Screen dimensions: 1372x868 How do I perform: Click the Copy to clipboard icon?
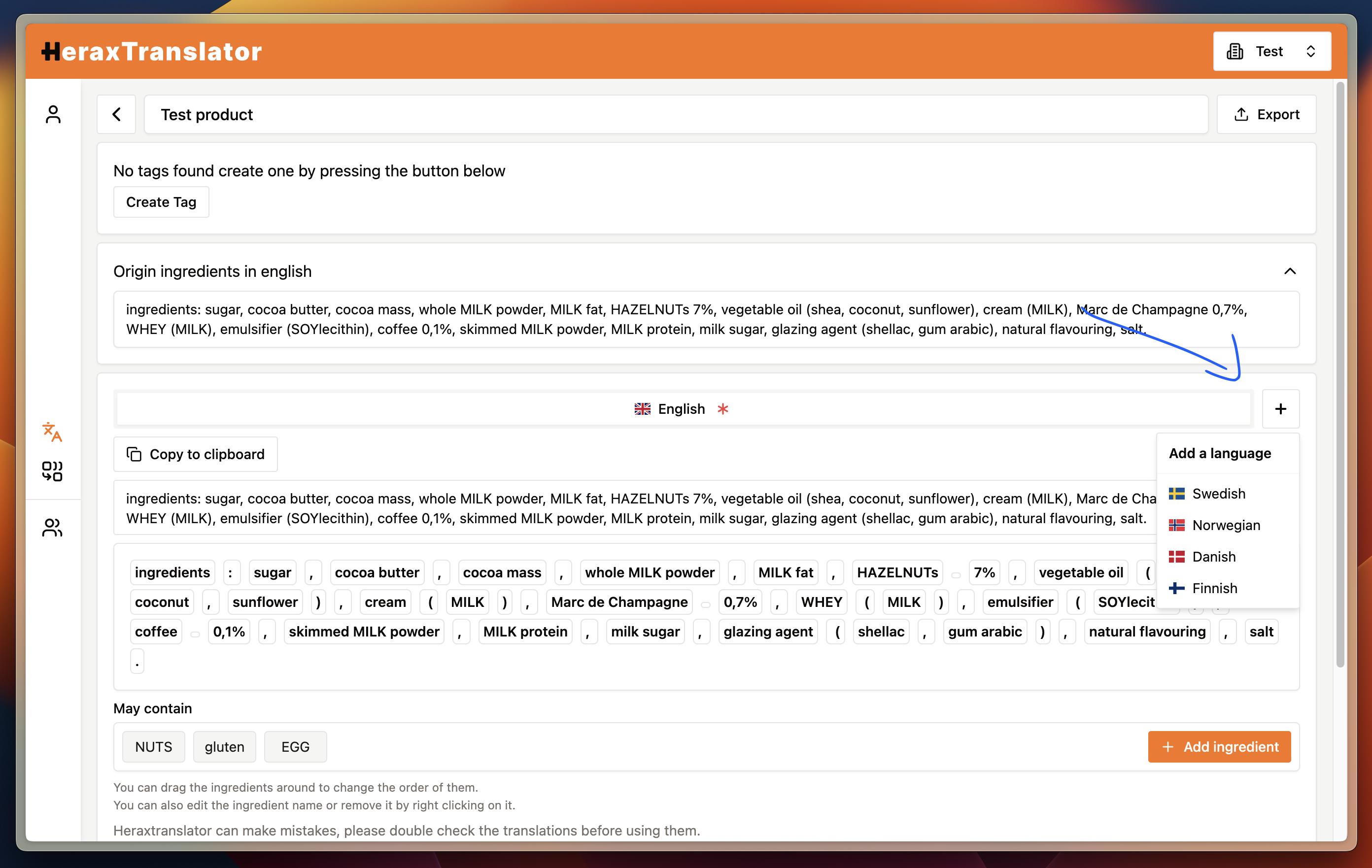coord(133,454)
